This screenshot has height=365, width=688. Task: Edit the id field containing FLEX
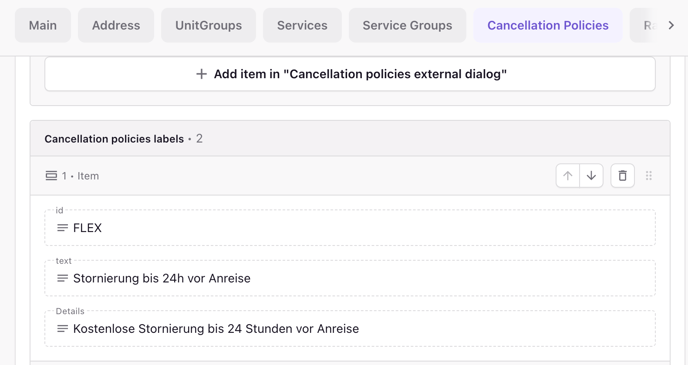[350, 228]
